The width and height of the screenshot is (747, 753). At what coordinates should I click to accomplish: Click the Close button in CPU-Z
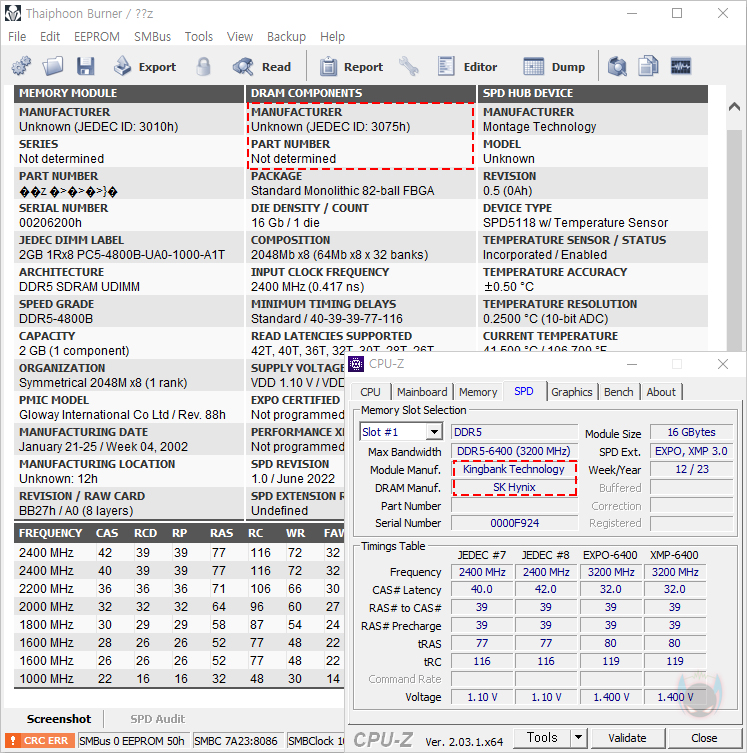click(704, 738)
